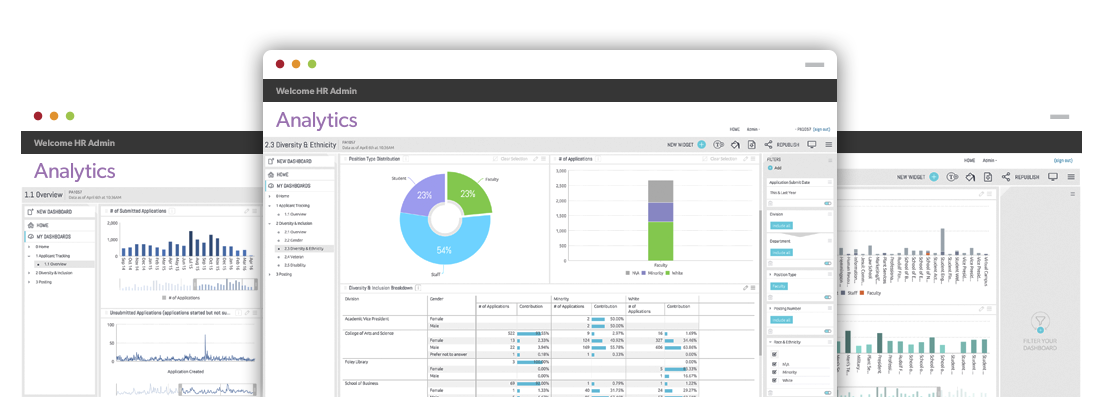Uncheck the Minority checkbox in filters
This screenshot has height=397, width=1100.
(x=774, y=372)
